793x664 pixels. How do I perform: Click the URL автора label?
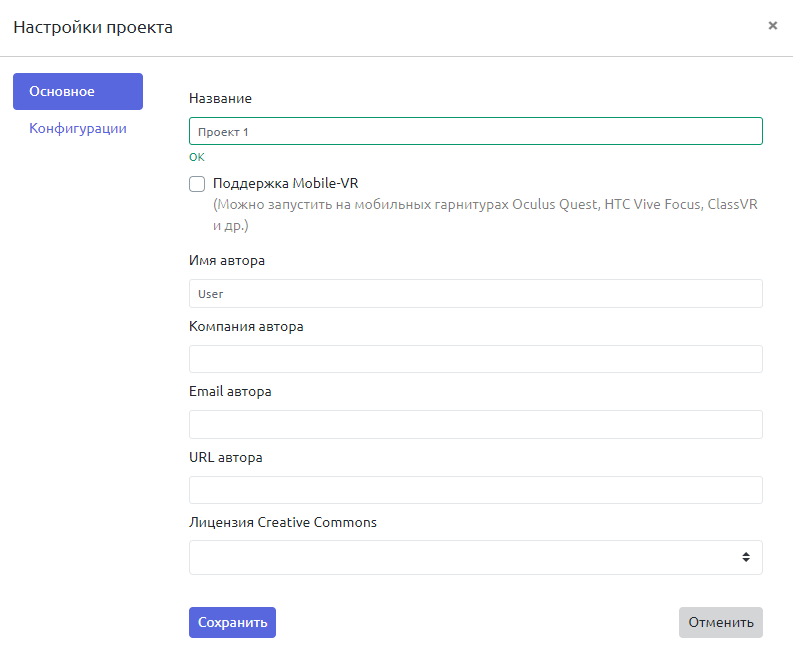pyautogui.click(x=226, y=457)
